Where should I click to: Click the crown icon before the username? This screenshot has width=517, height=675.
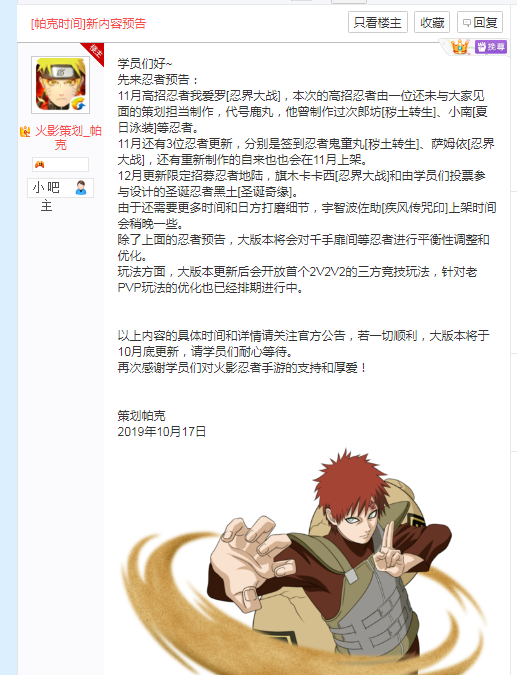coord(25,131)
